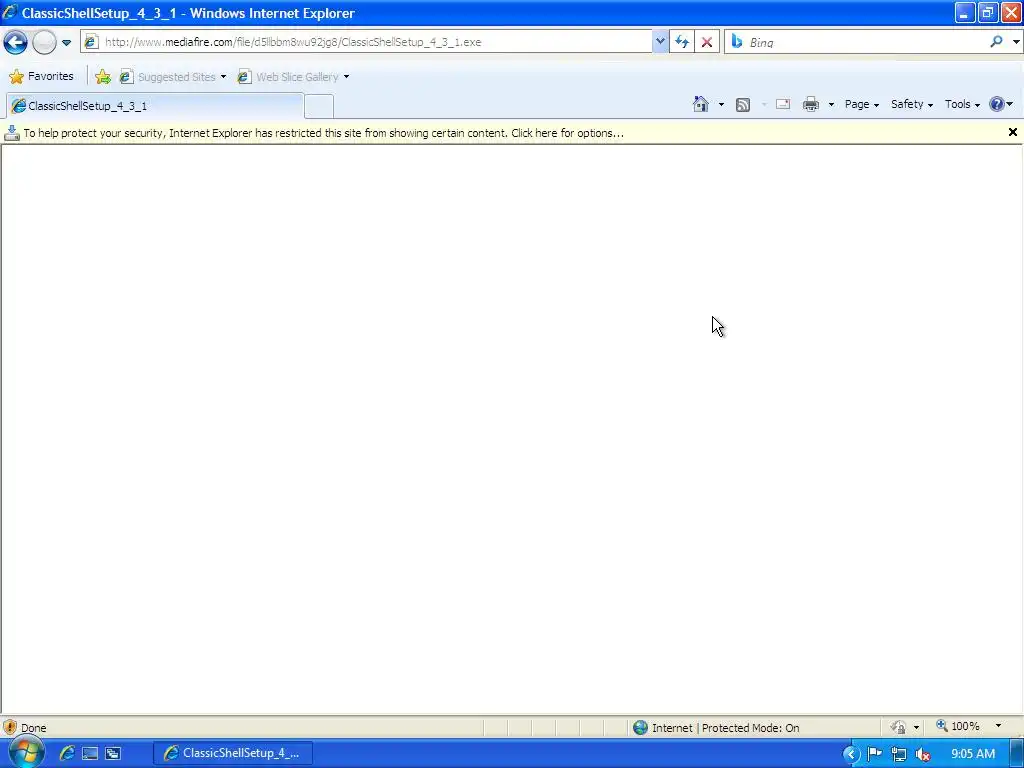Click the status bar privacy lock icon
1024x768 pixels.
(x=899, y=727)
